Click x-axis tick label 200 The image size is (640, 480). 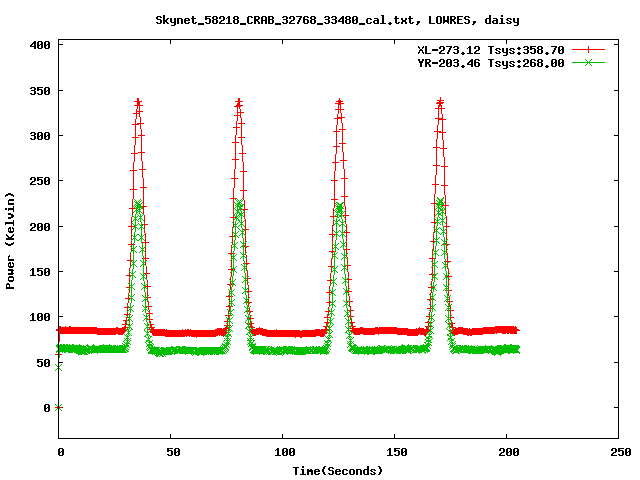coord(509,452)
